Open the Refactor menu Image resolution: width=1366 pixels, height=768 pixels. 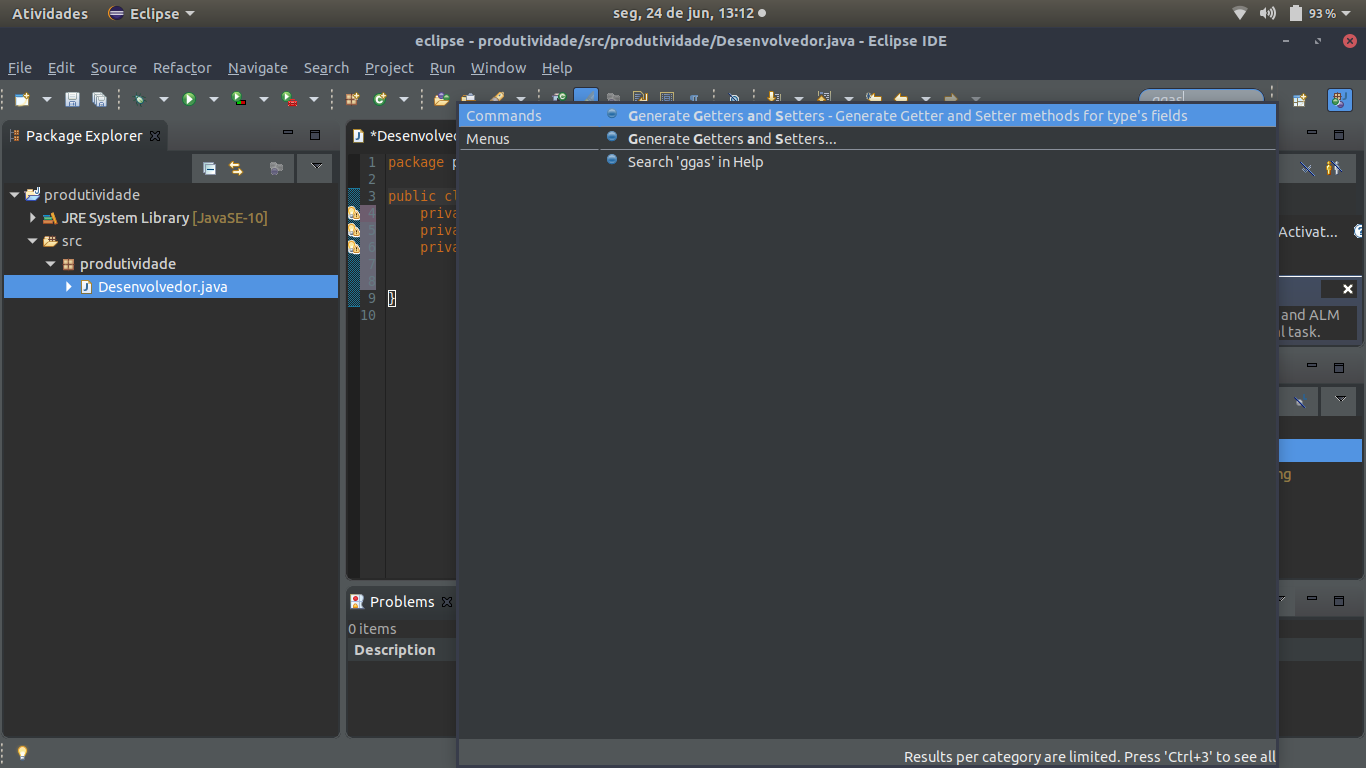(182, 68)
